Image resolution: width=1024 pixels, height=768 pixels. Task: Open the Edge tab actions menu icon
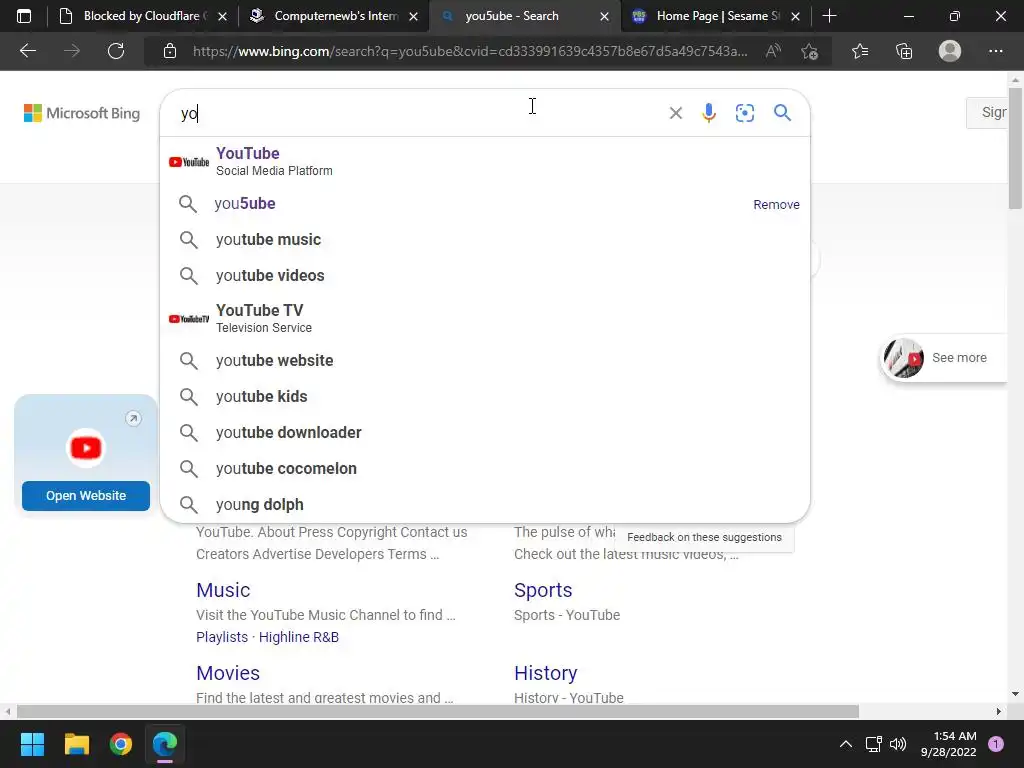click(x=24, y=16)
